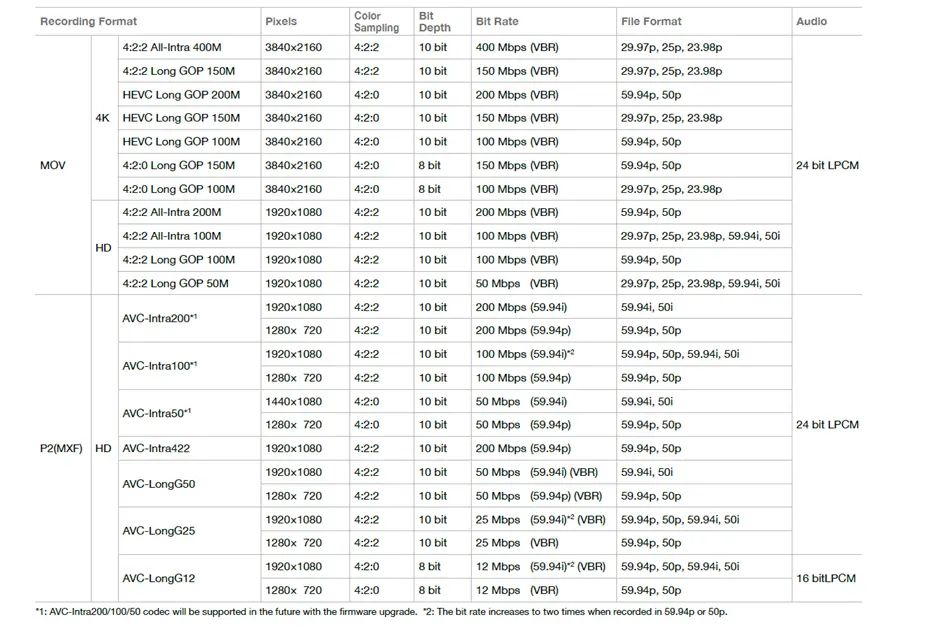Select the Pixels column header
This screenshot has width=928, height=631.
(x=280, y=21)
